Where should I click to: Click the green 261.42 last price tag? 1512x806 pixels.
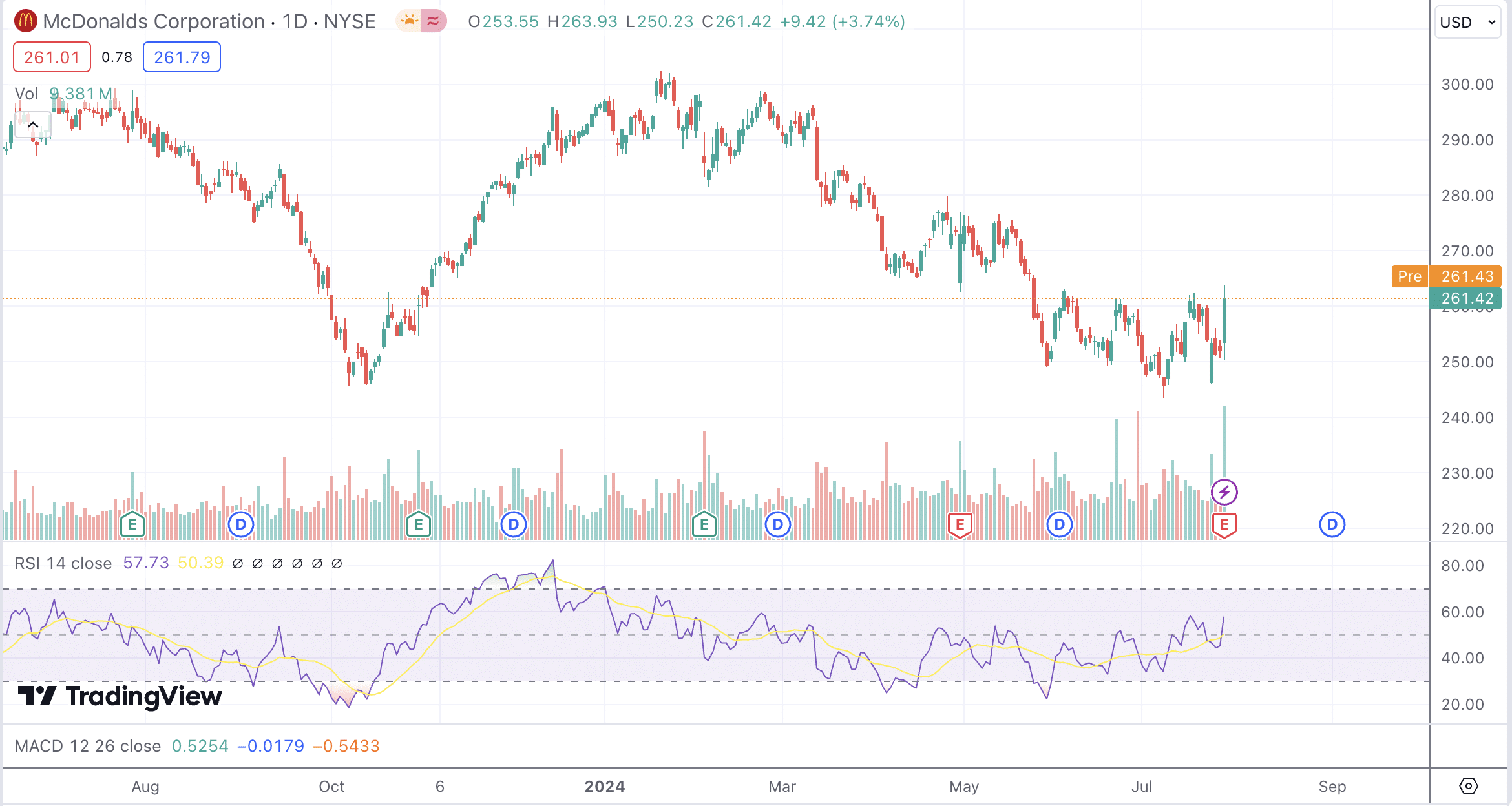(x=1466, y=298)
